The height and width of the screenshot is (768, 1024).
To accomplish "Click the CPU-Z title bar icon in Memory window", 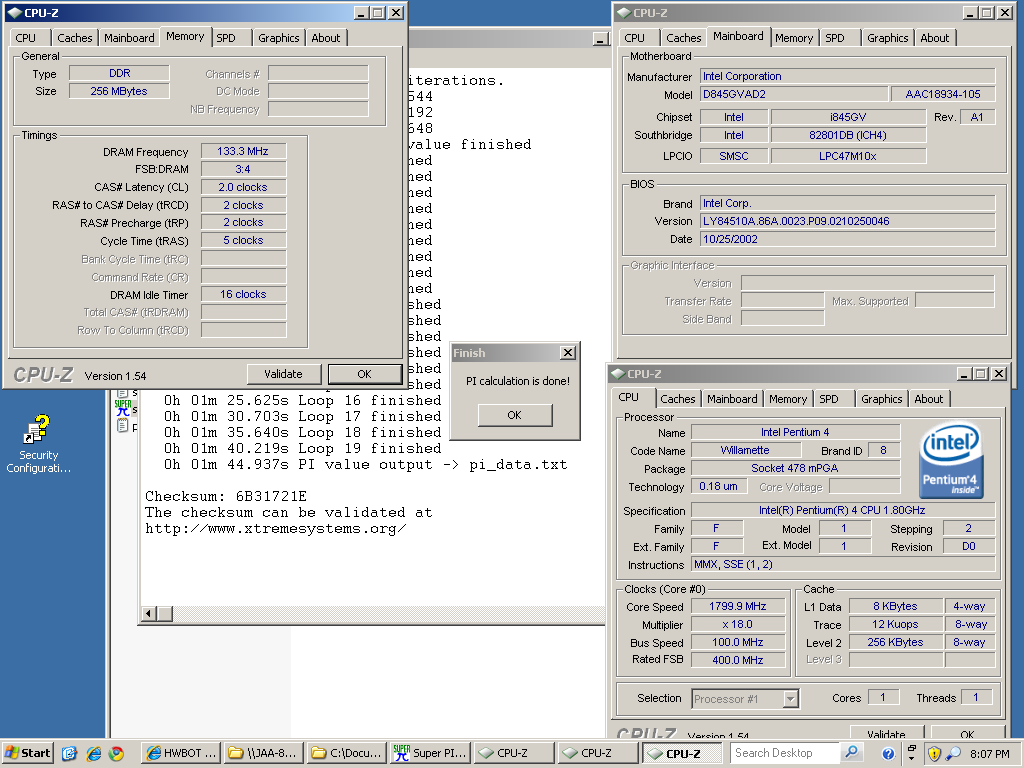I will pos(15,12).
